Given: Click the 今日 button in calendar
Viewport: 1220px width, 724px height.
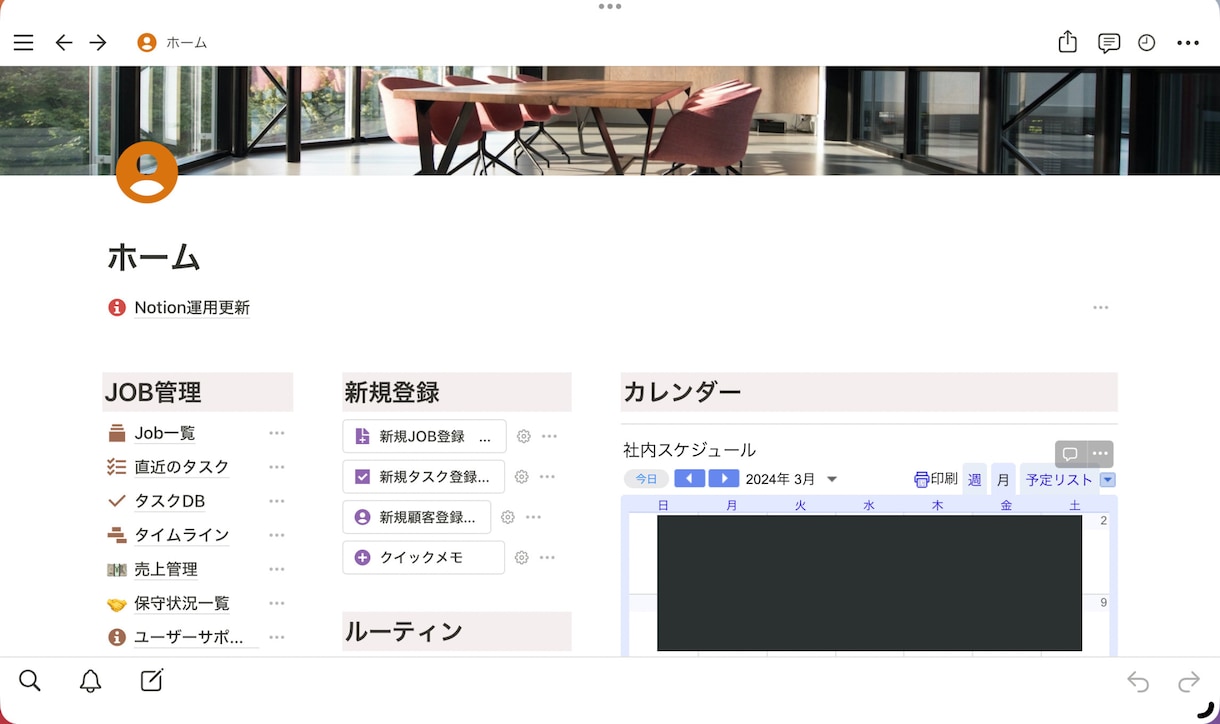Looking at the screenshot, I should pyautogui.click(x=646, y=479).
